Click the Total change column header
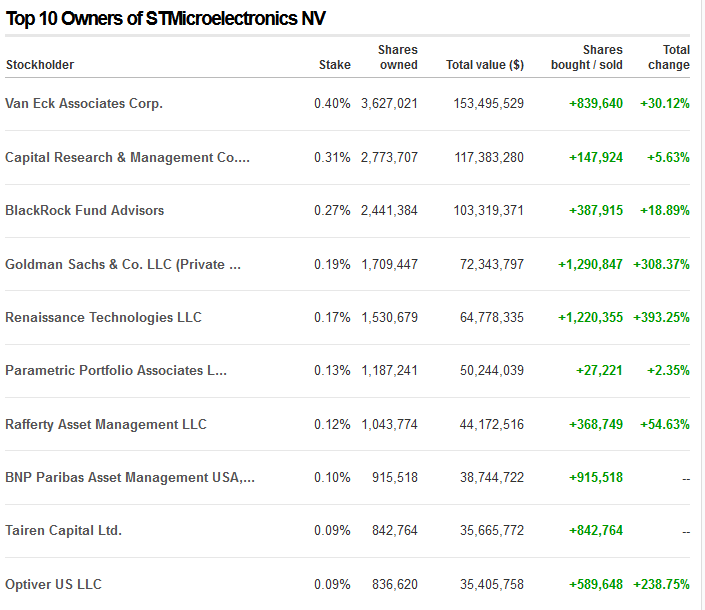 669,57
